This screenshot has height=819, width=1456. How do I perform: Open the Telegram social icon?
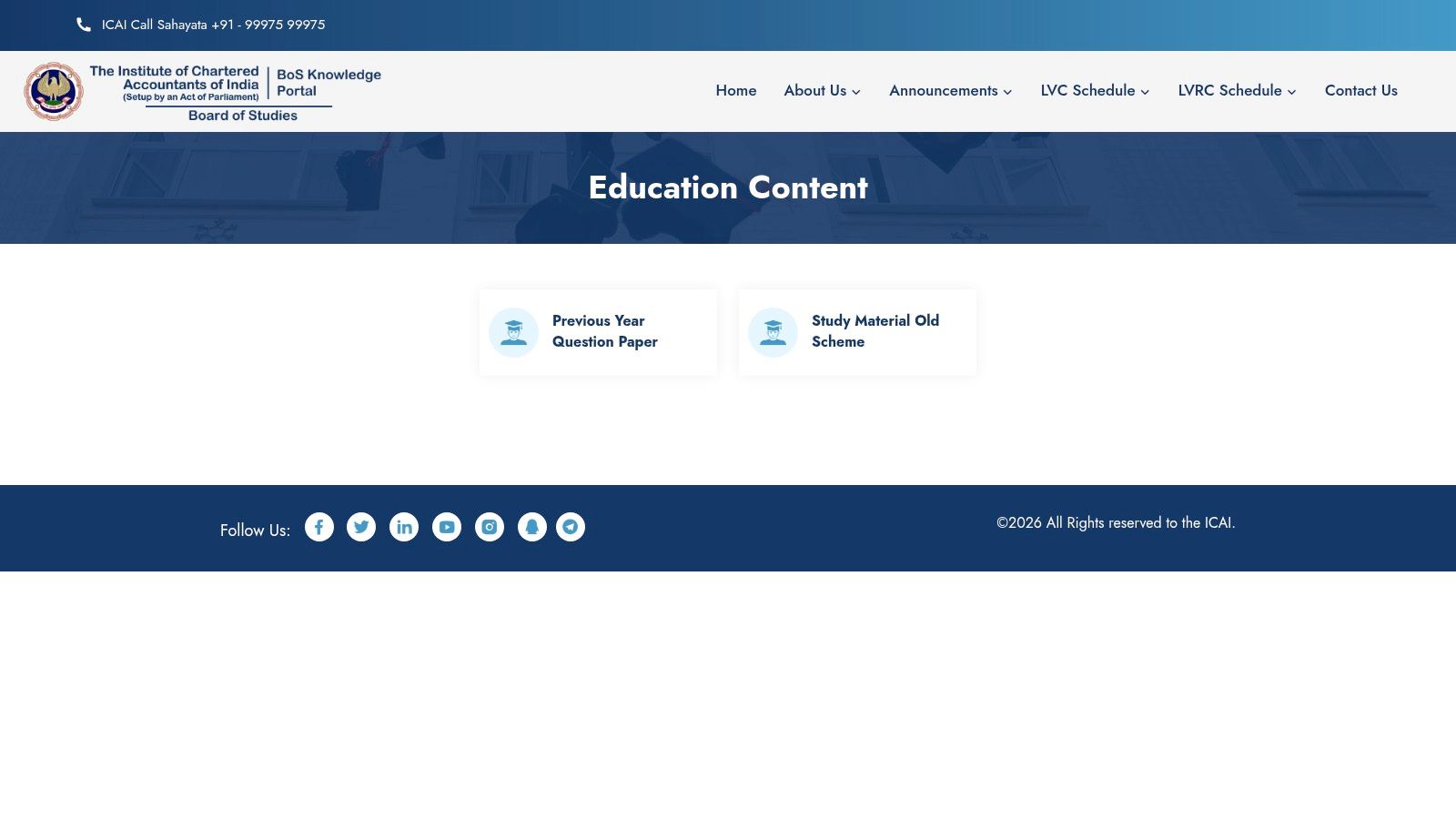571,527
